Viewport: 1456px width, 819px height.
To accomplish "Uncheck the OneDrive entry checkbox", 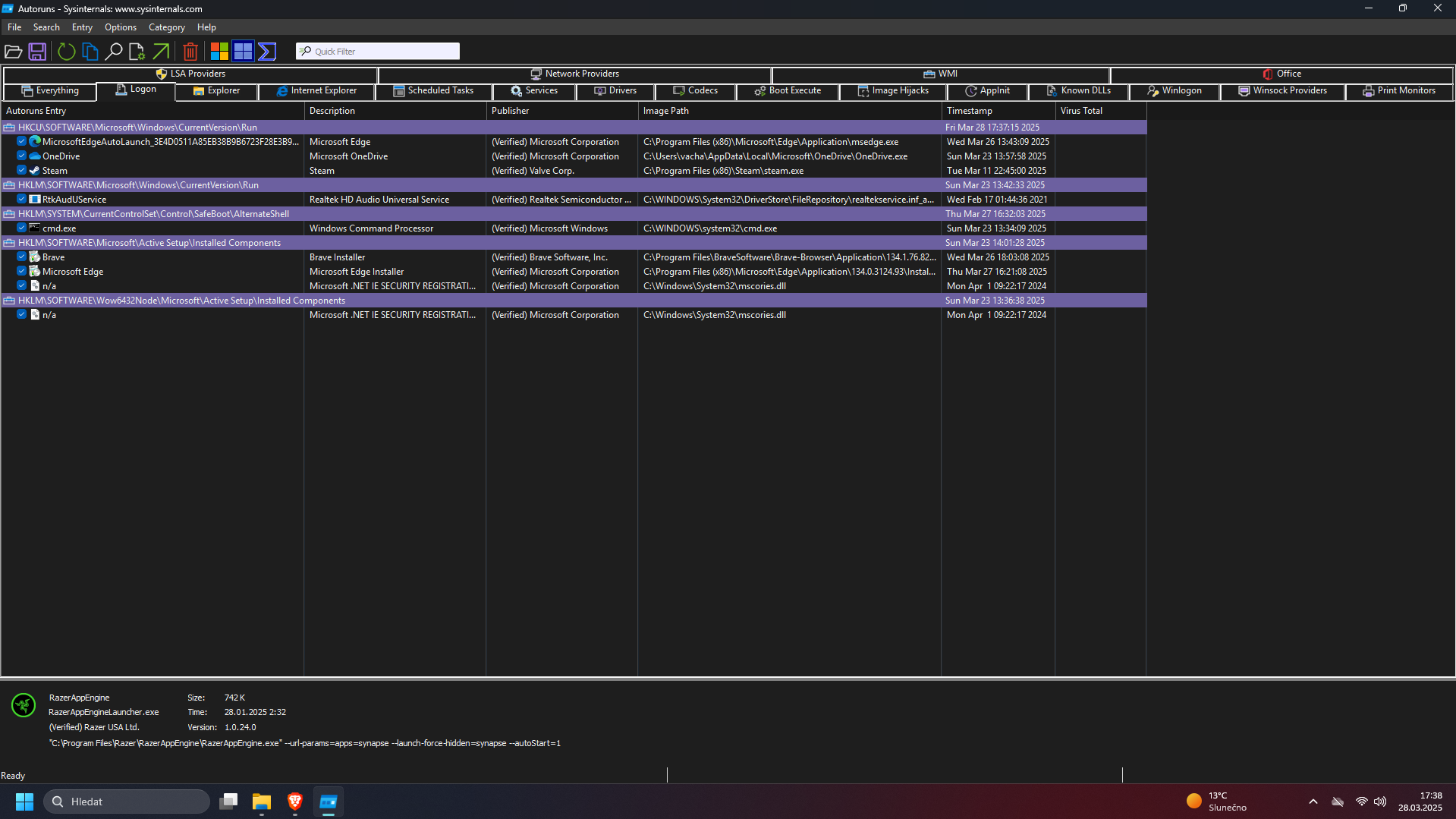I will point(22,156).
